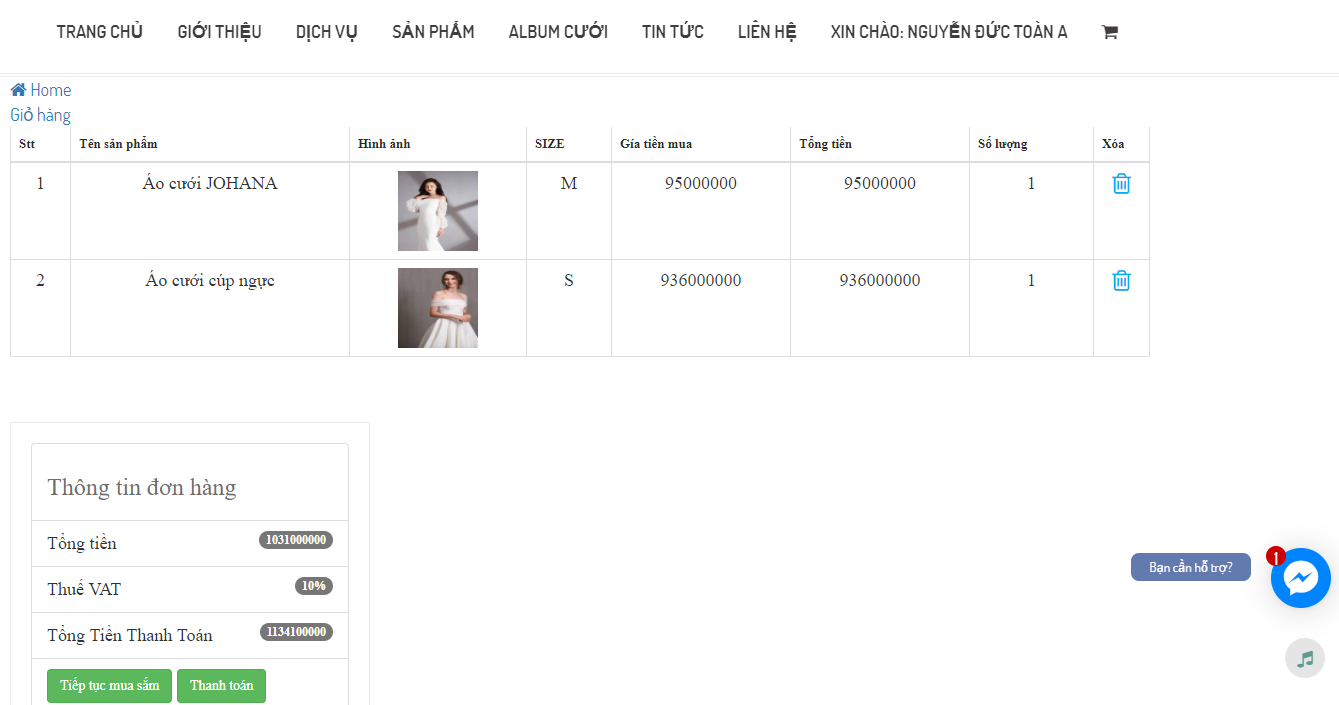
Task: Click the Bạn cần hỗ trợ? bubble
Action: pyautogui.click(x=1191, y=567)
